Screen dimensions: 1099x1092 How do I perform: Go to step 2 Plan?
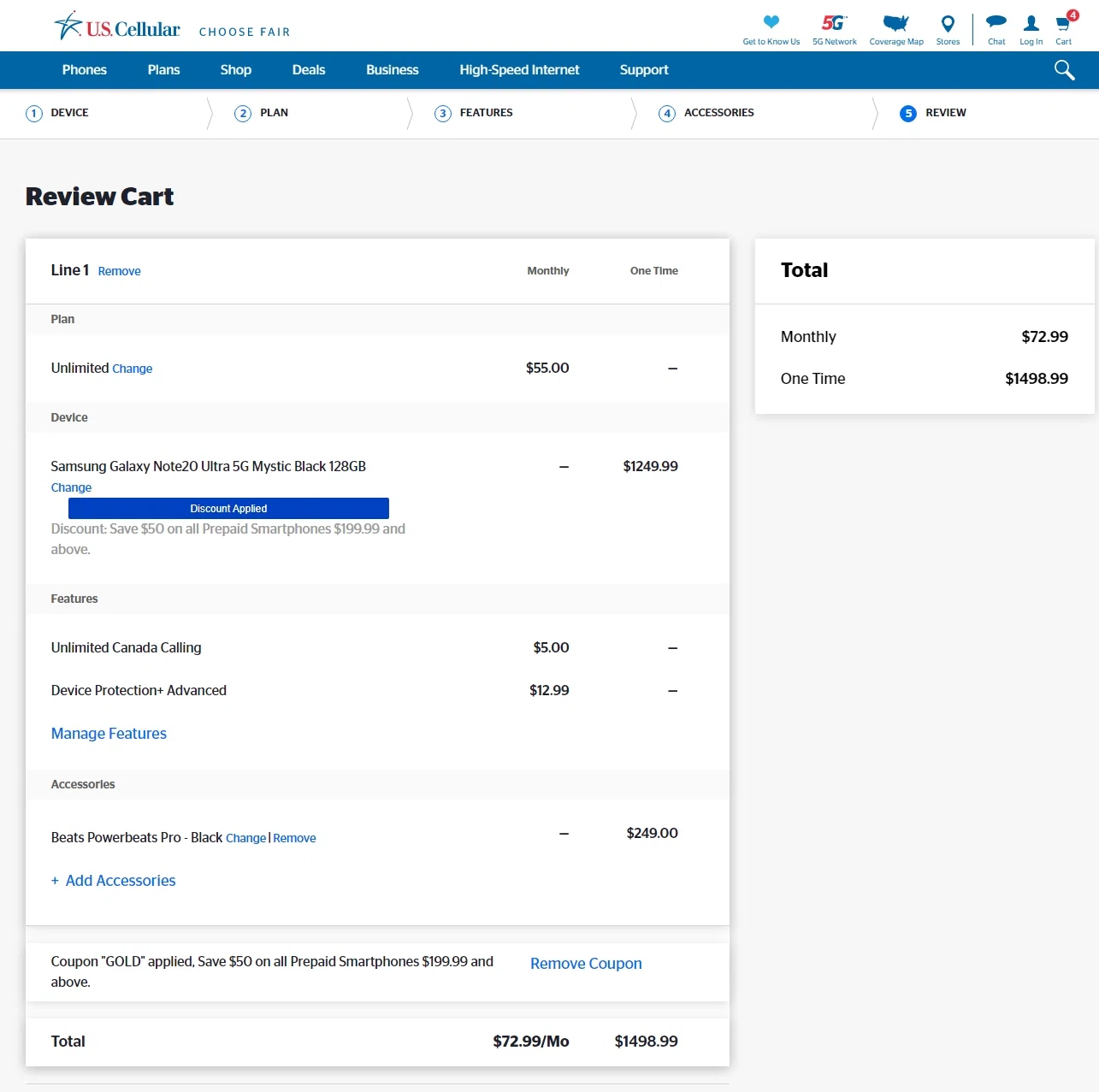[x=262, y=113]
